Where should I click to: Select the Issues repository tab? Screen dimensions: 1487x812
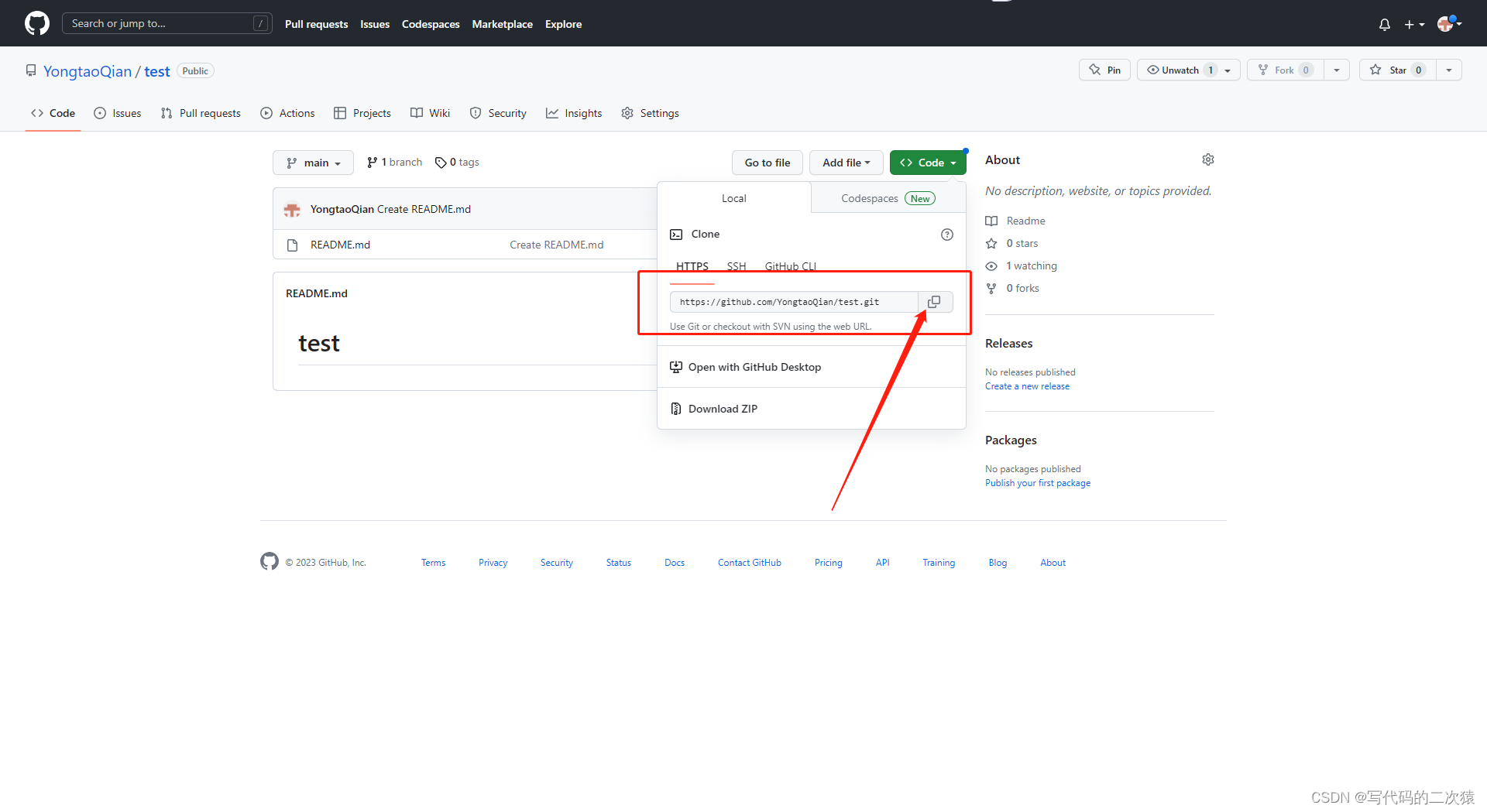118,113
